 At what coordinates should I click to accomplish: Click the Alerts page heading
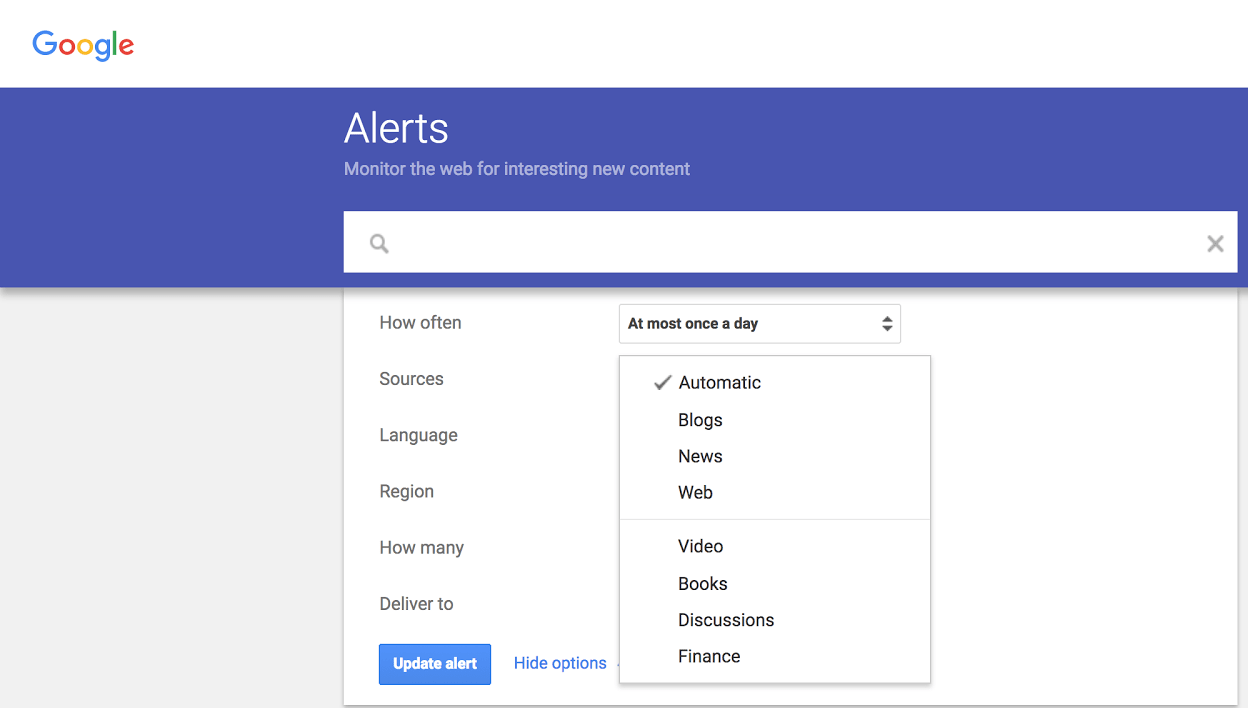pyautogui.click(x=396, y=128)
